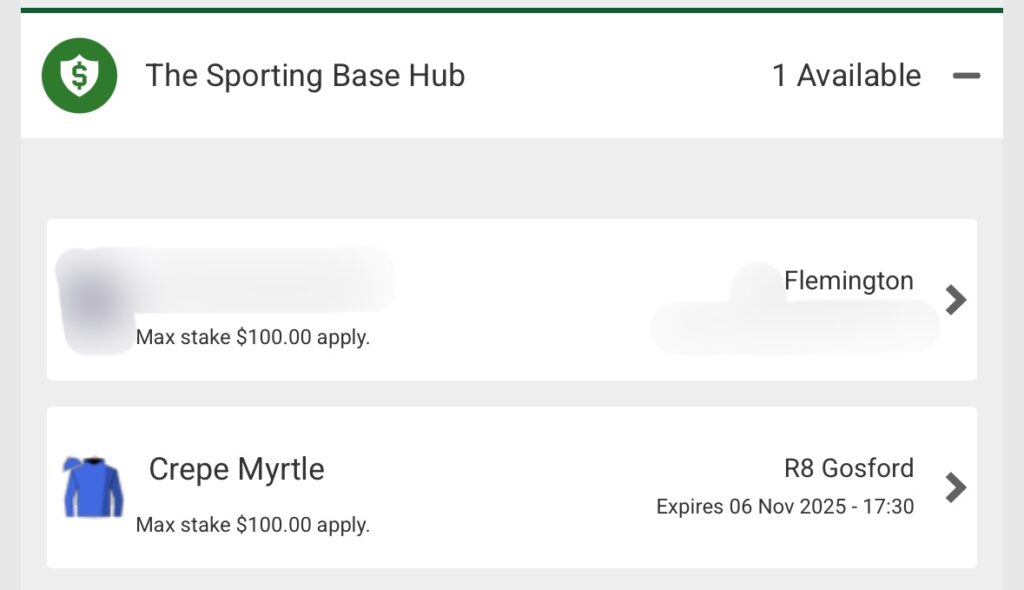The image size is (1024, 590).
Task: Click the "R8 Gosford" race label
Action: 848,468
